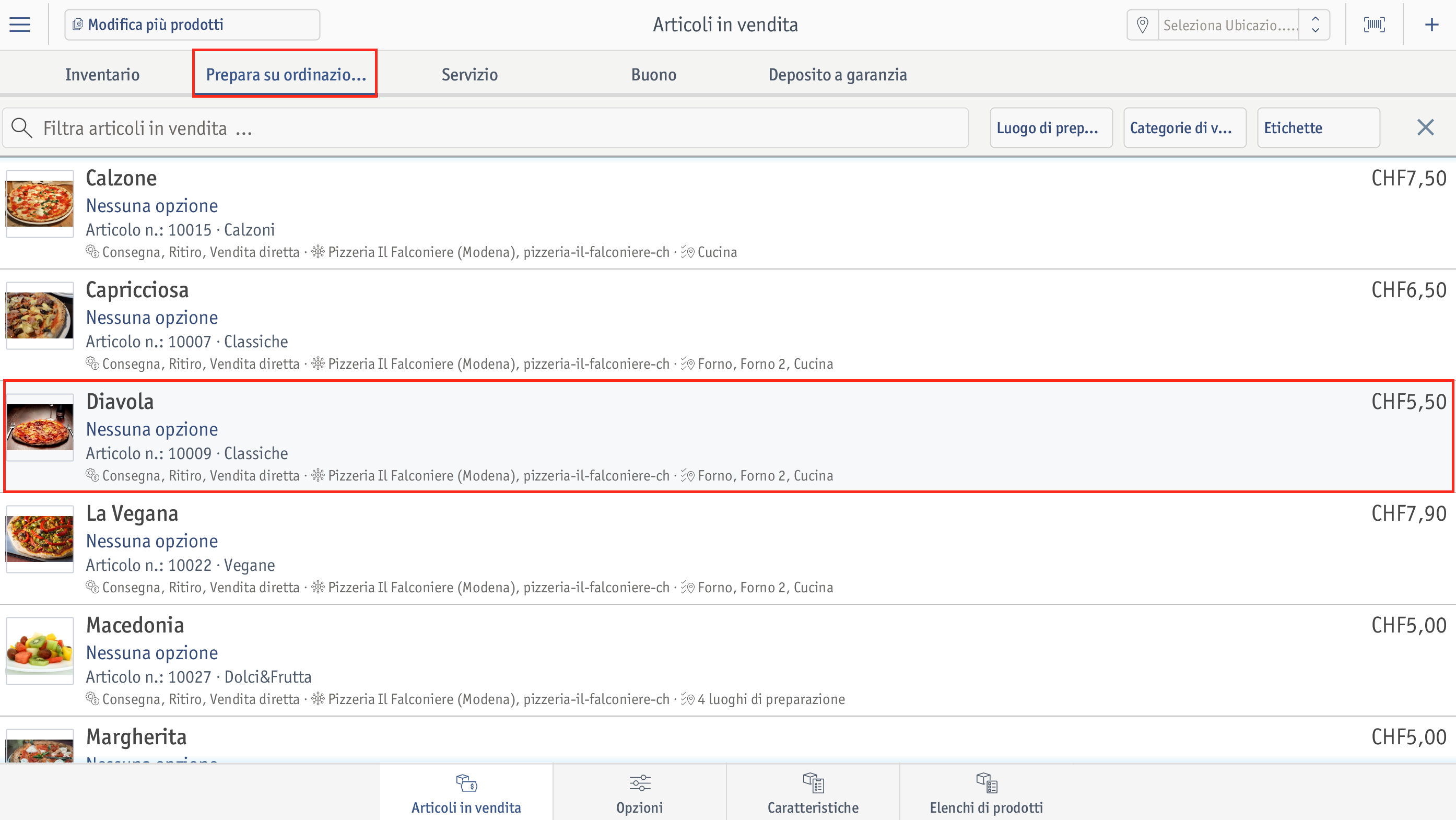Screen dimensions: 1456x820
Task: Select the Calzone article title
Action: [121, 178]
